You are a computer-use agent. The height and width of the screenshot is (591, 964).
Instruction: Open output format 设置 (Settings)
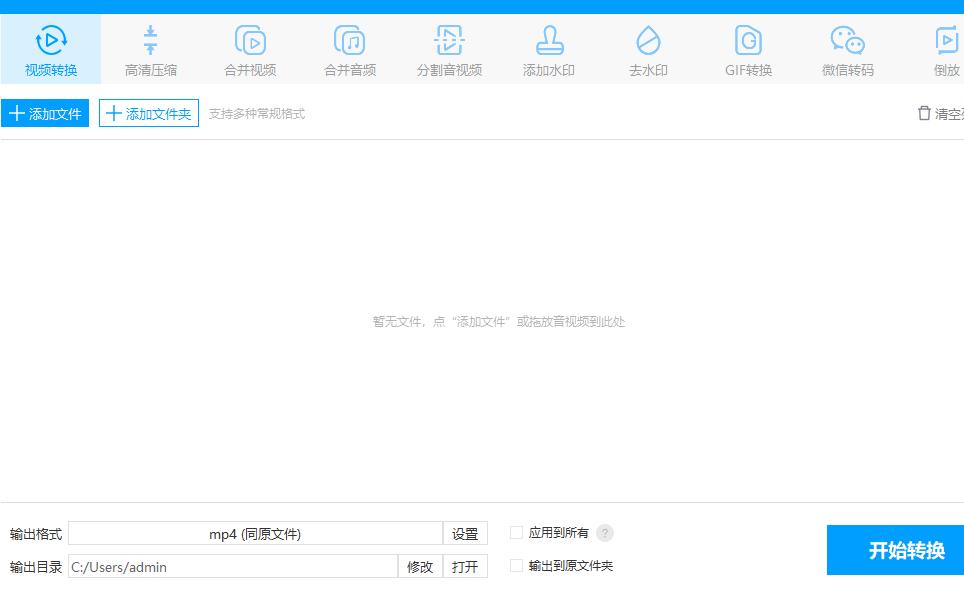coord(466,533)
